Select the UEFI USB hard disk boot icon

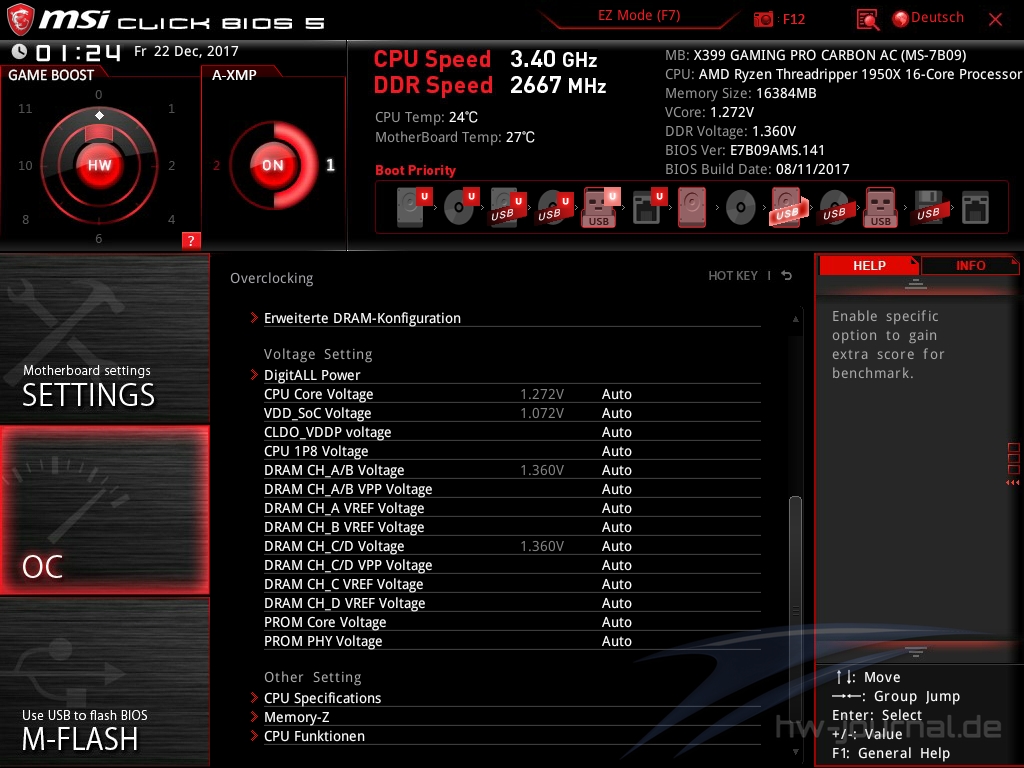[x=507, y=207]
